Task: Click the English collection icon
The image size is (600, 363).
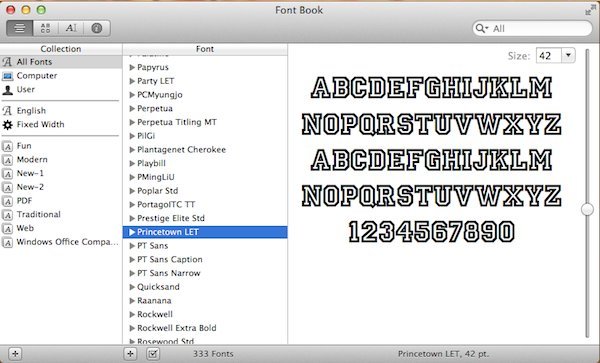Action: coord(7,111)
